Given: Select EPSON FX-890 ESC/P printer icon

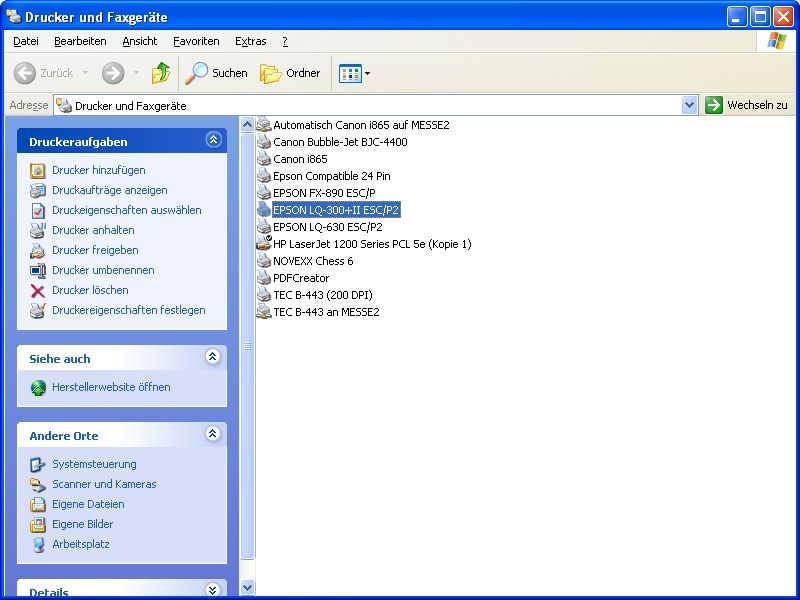Looking at the screenshot, I should tap(263, 193).
